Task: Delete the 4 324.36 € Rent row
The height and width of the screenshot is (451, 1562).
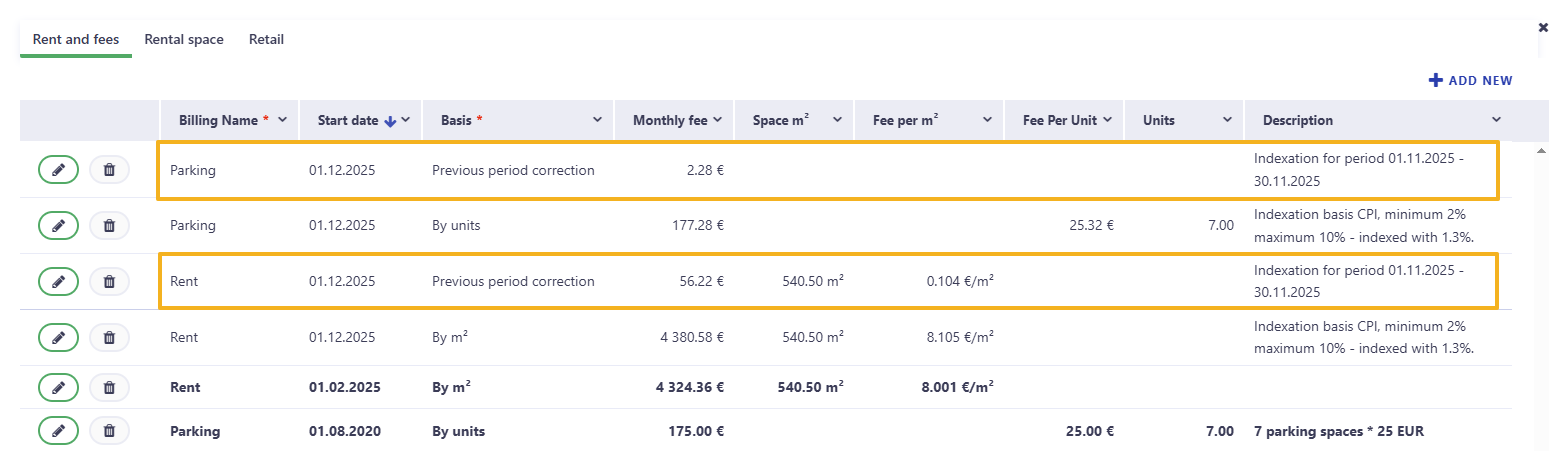Action: (x=109, y=387)
